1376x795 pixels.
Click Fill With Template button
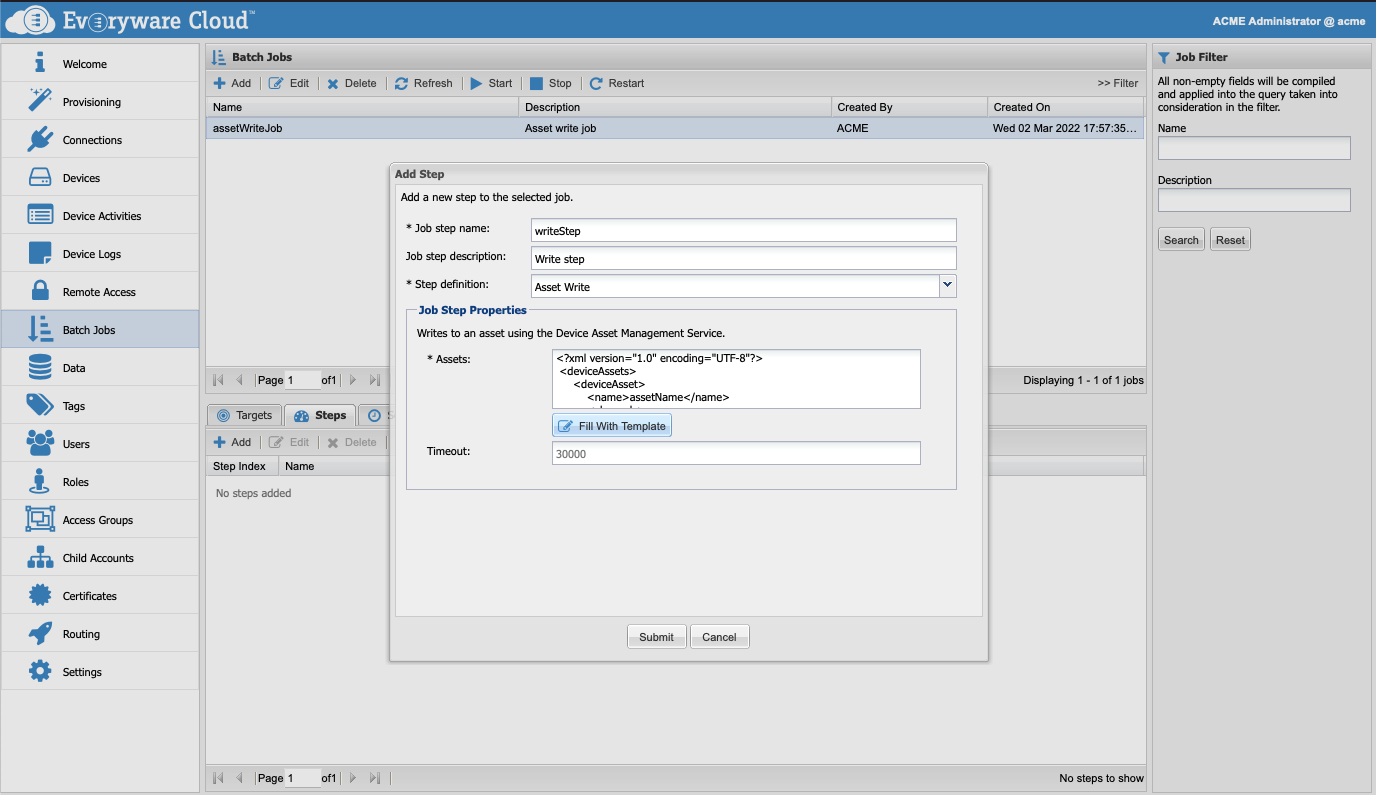612,426
